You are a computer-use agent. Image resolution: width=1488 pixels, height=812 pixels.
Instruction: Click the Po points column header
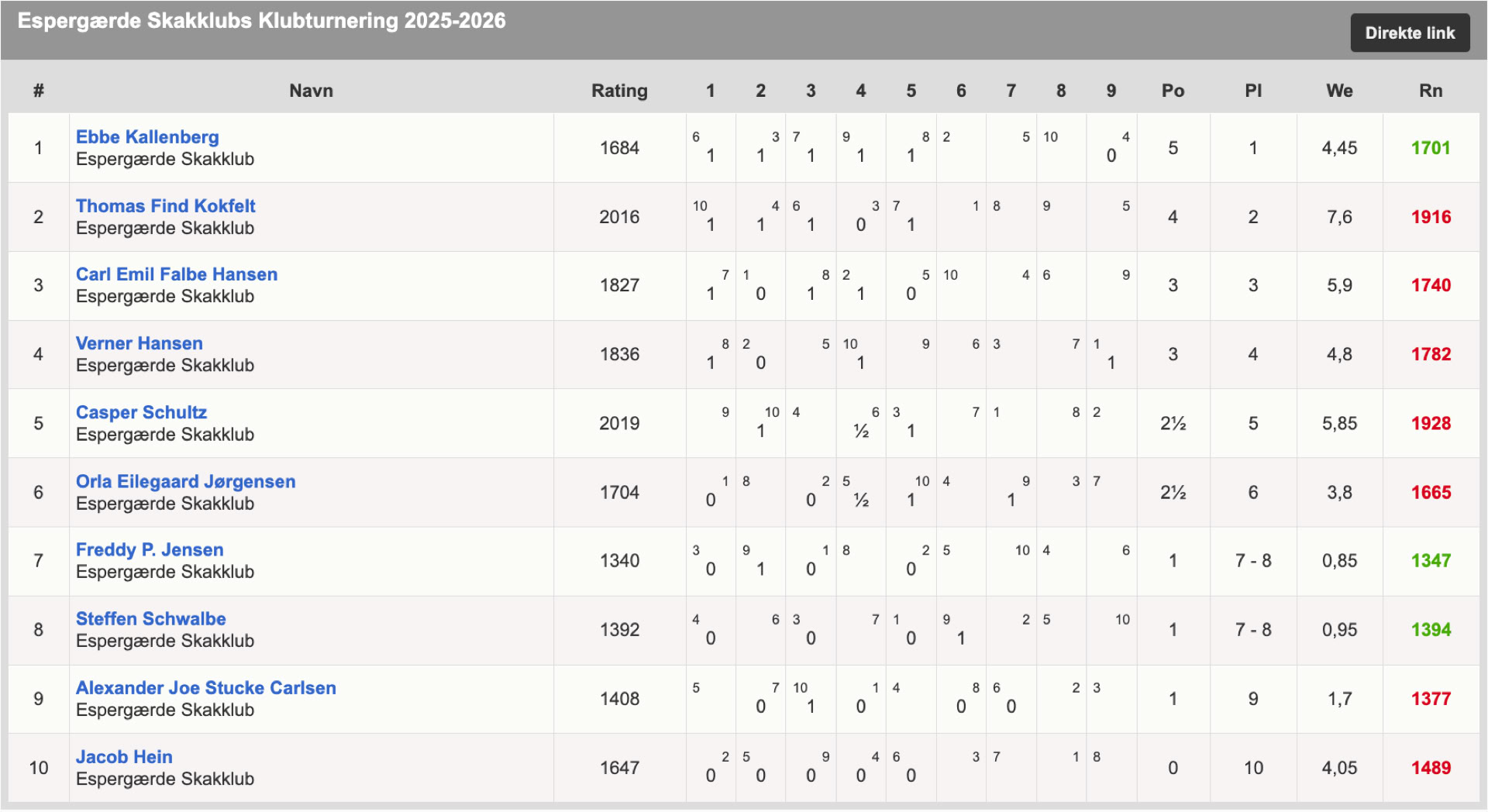(x=1173, y=91)
